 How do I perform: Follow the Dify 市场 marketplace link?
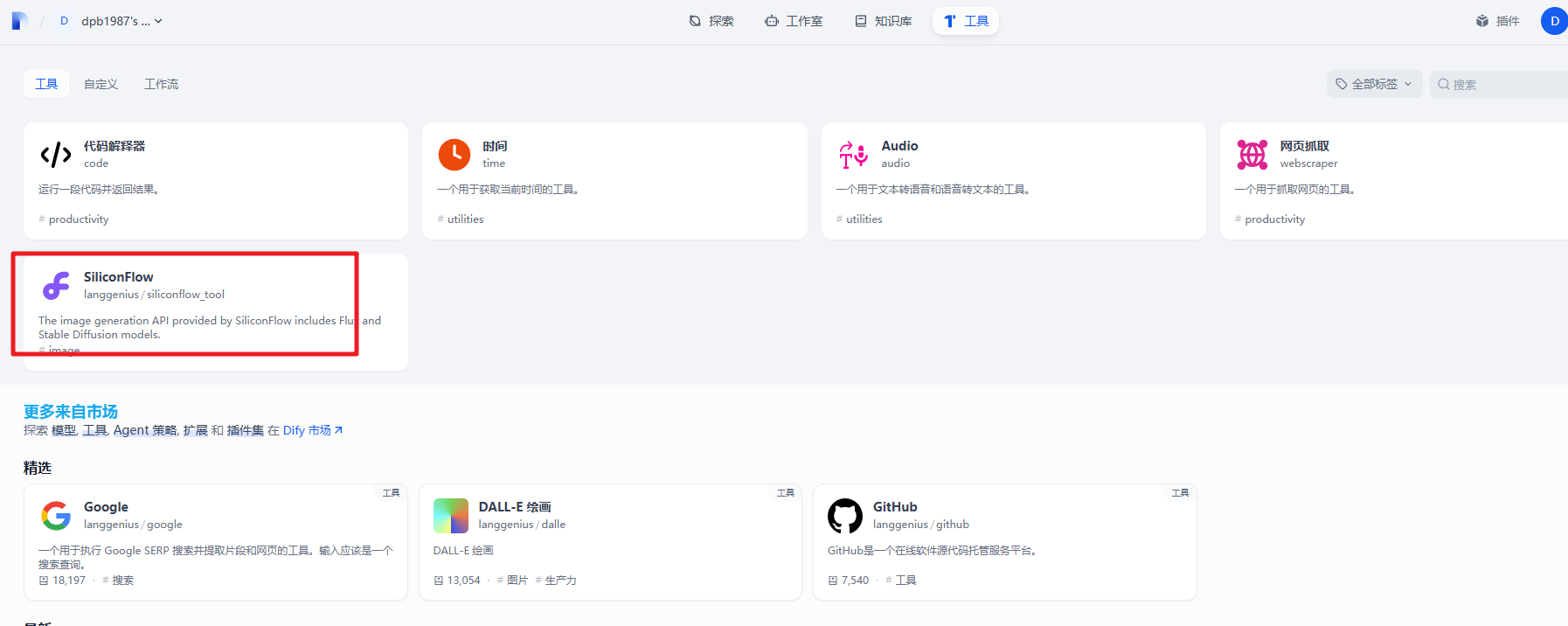point(312,430)
